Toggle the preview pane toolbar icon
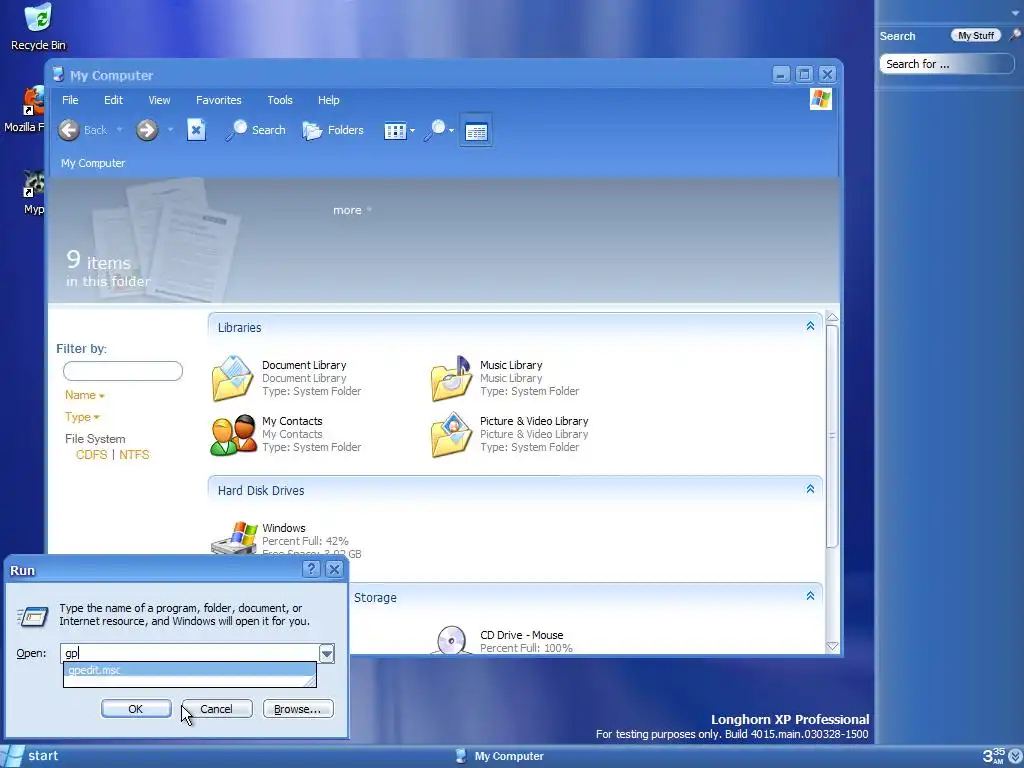 pos(475,131)
